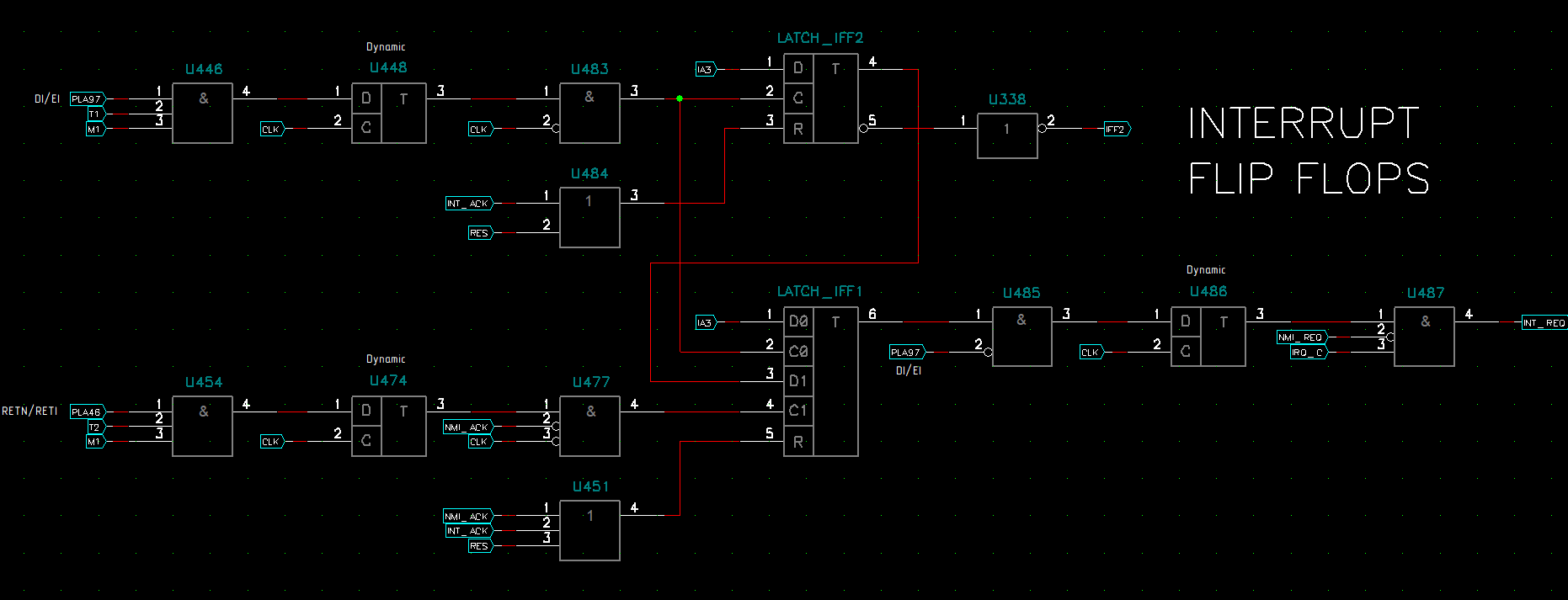Select the IRQ_C input port
The width and height of the screenshot is (1568, 600).
click(x=1308, y=353)
